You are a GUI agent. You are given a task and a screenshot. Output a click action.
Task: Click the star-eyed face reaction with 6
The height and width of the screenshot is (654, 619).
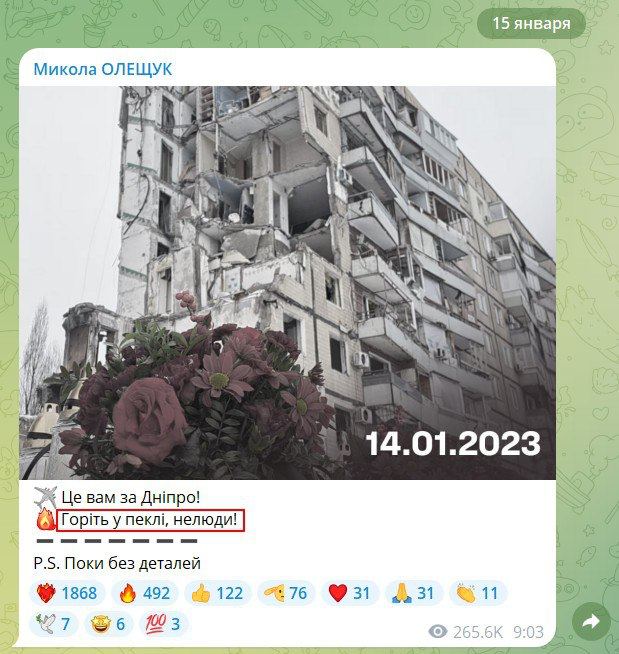point(108,624)
